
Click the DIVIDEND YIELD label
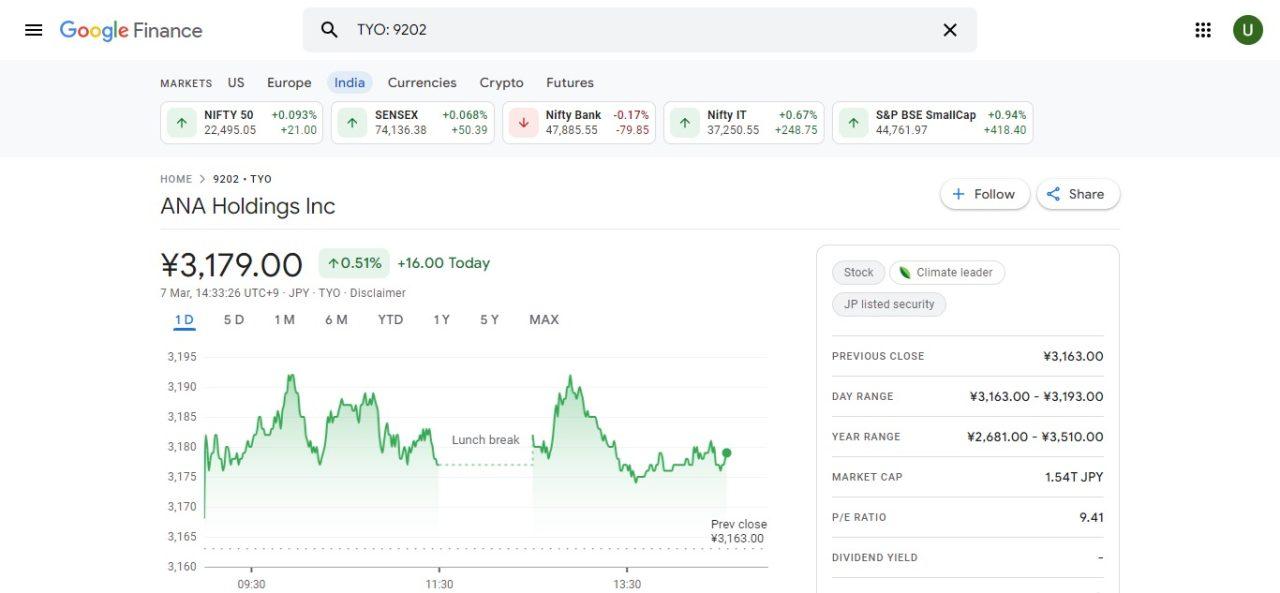point(875,558)
